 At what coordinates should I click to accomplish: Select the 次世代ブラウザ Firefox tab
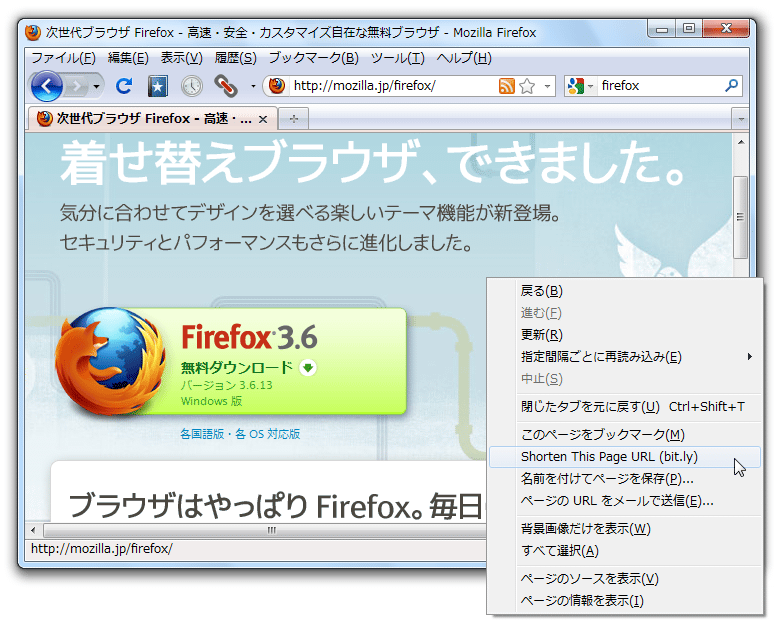[152, 119]
